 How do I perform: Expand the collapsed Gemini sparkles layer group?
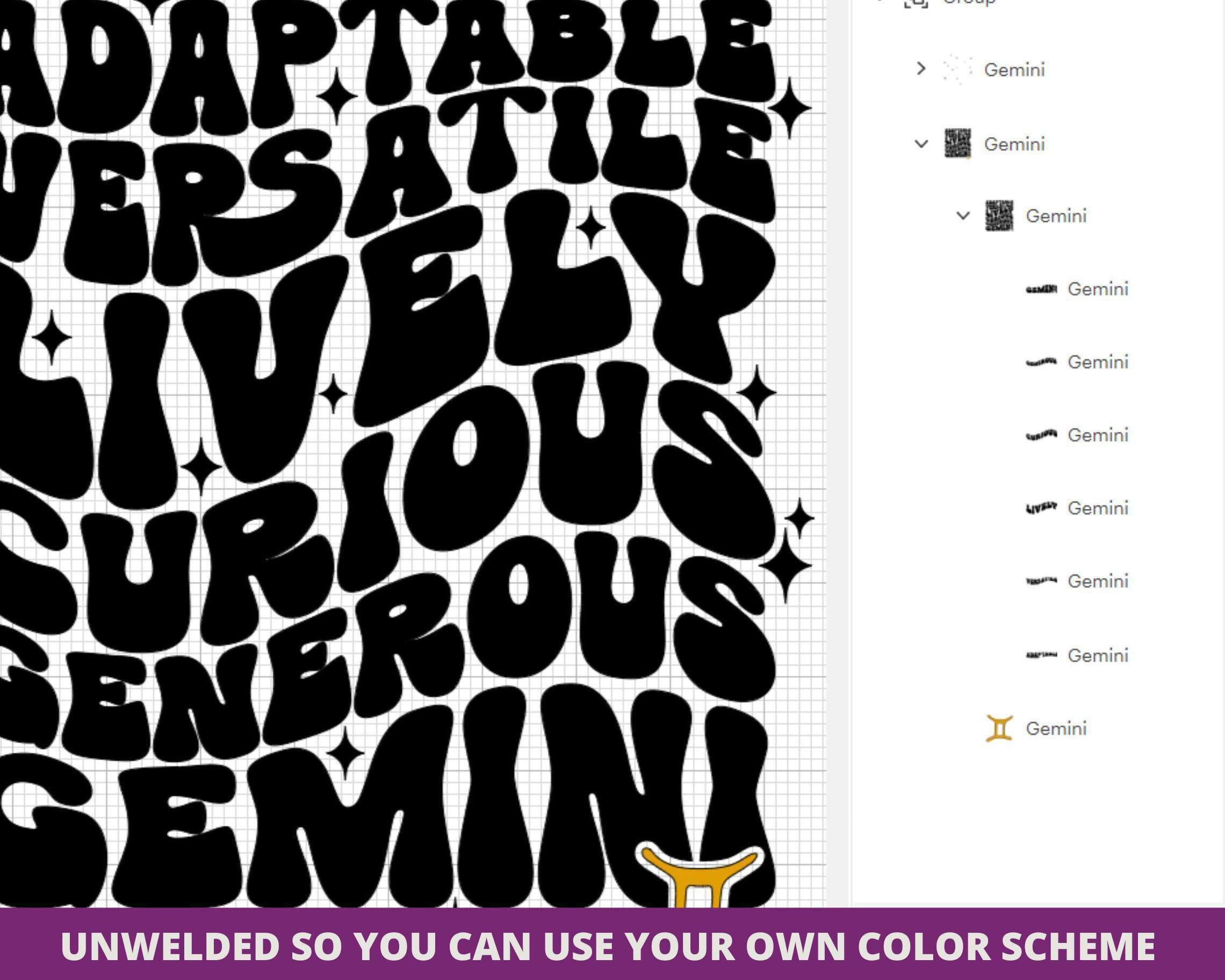point(921,69)
